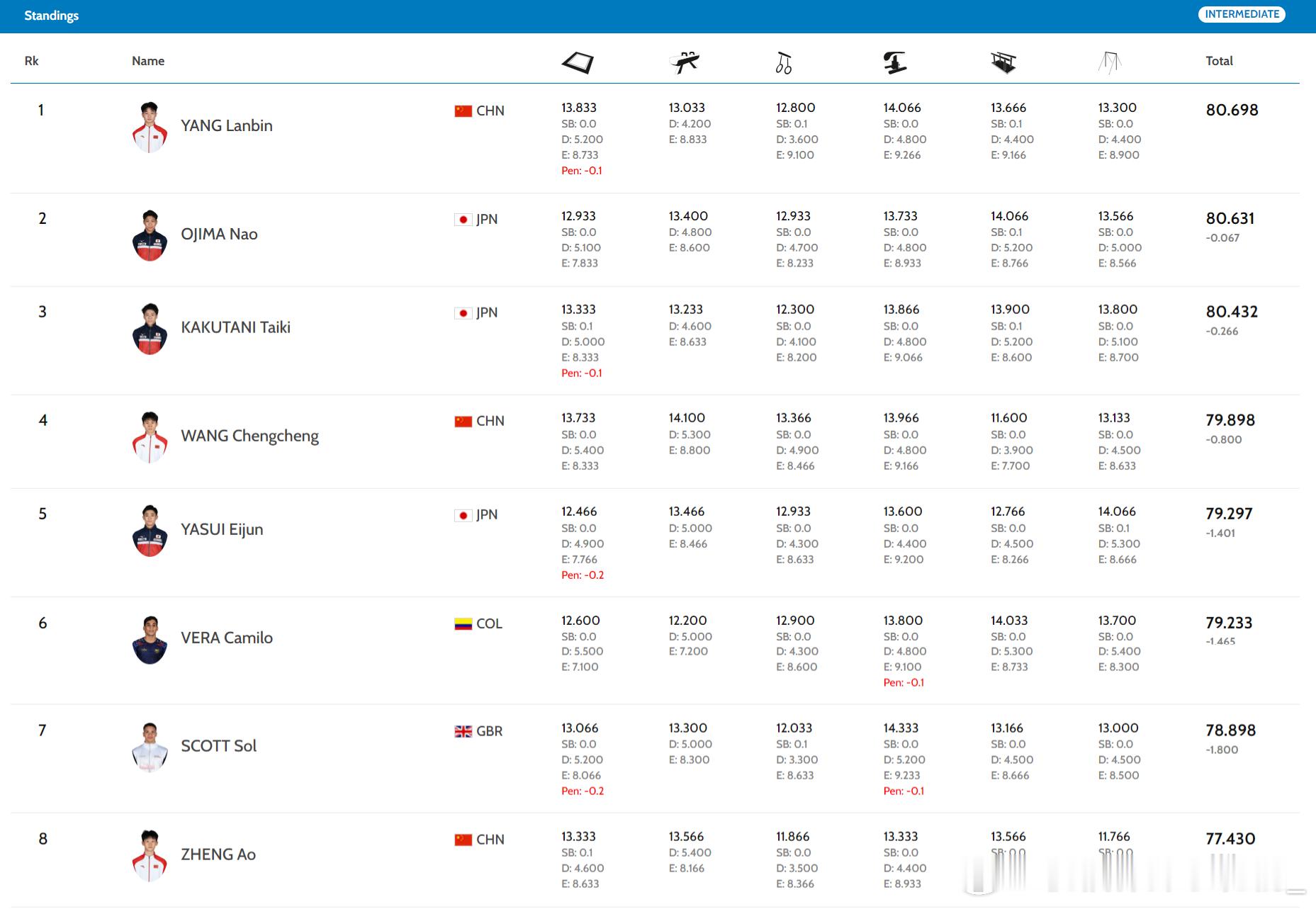
Task: Click the Total column header
Action: pos(1219,61)
